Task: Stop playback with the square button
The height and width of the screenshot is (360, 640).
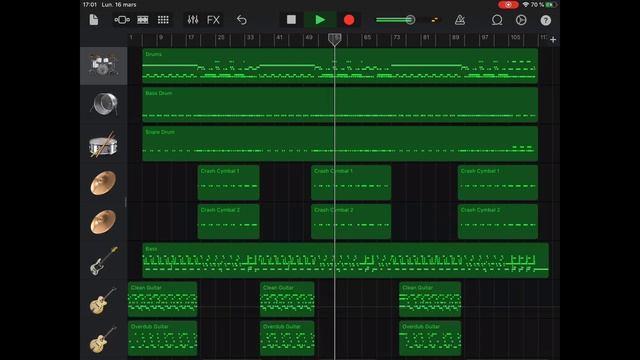Action: tap(291, 20)
